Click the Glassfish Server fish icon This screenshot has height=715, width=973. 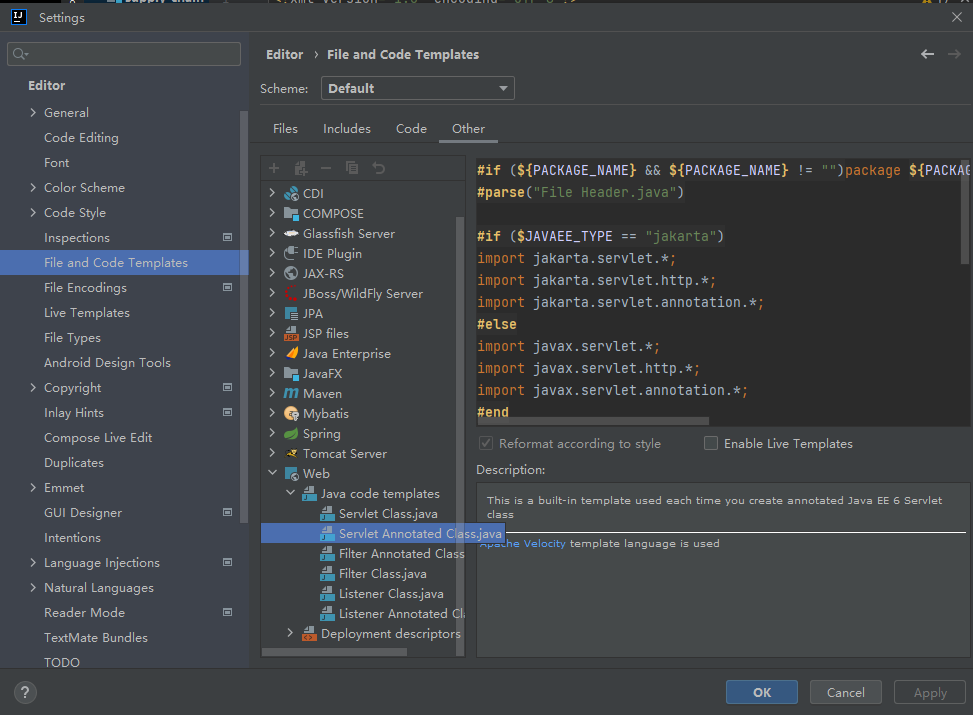click(291, 233)
